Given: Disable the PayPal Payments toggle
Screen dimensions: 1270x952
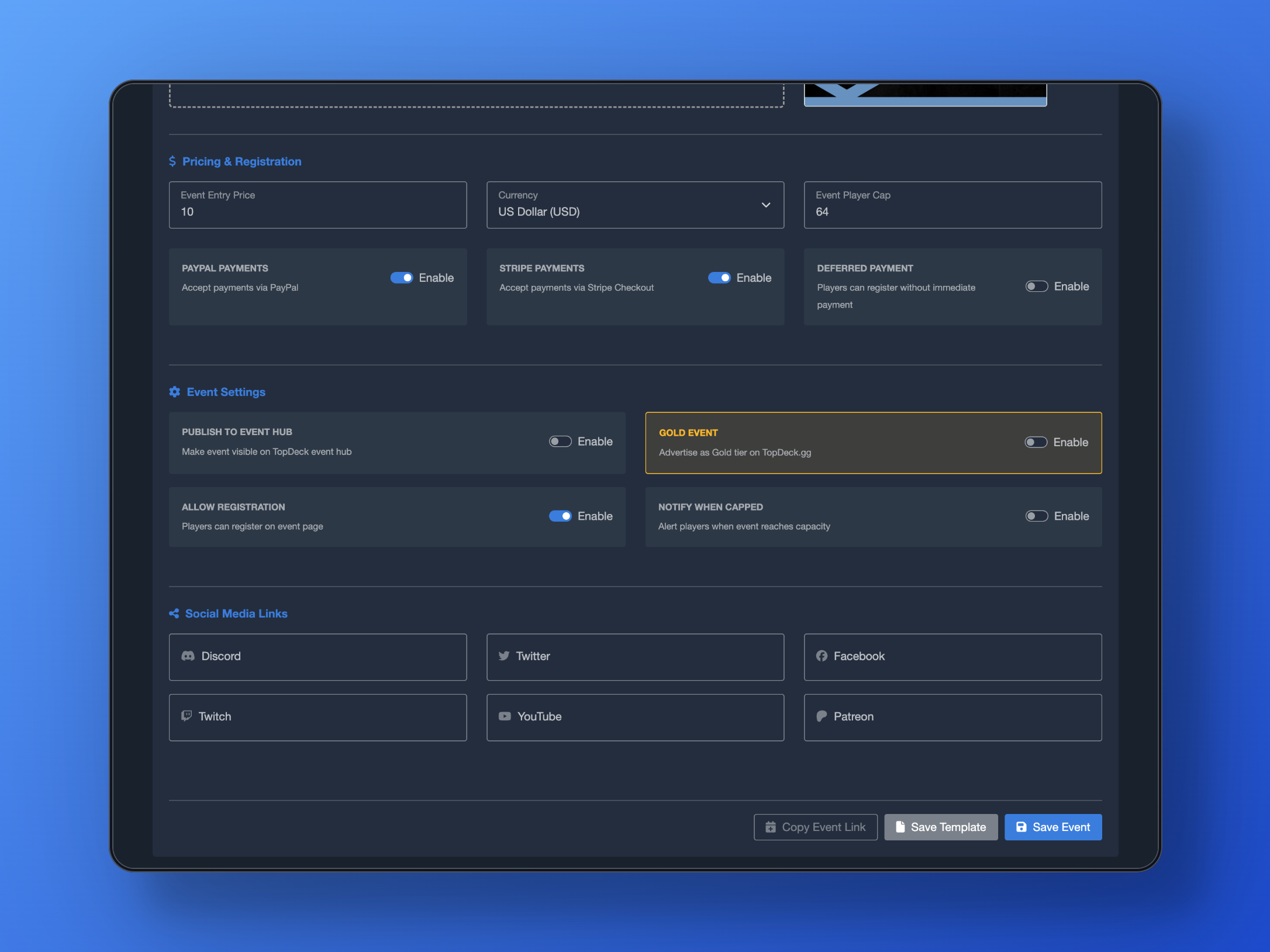Looking at the screenshot, I should [402, 278].
